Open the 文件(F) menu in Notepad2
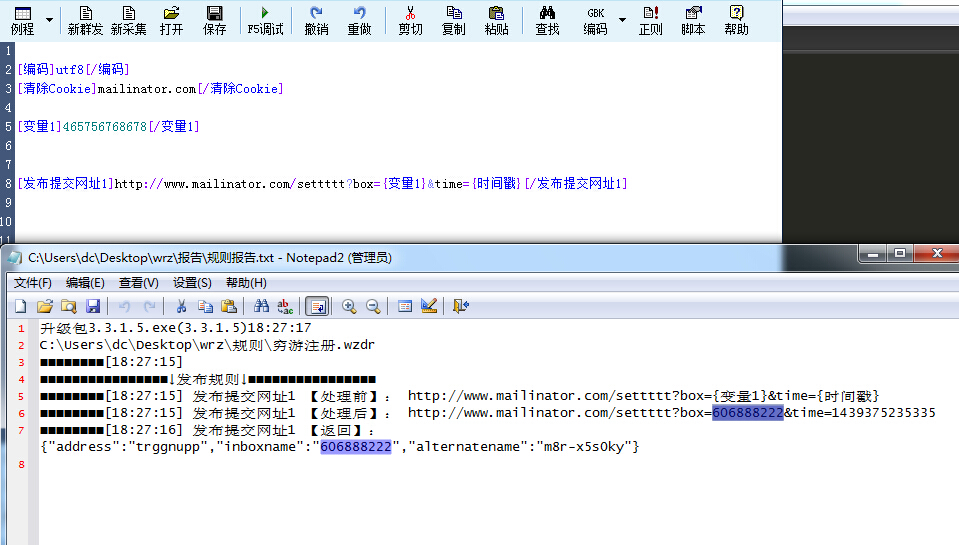 tap(33, 283)
